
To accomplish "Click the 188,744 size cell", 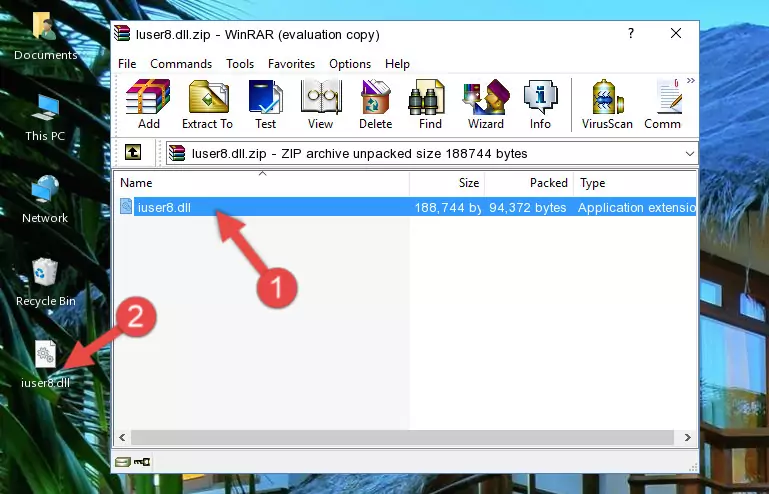I will (447, 208).
